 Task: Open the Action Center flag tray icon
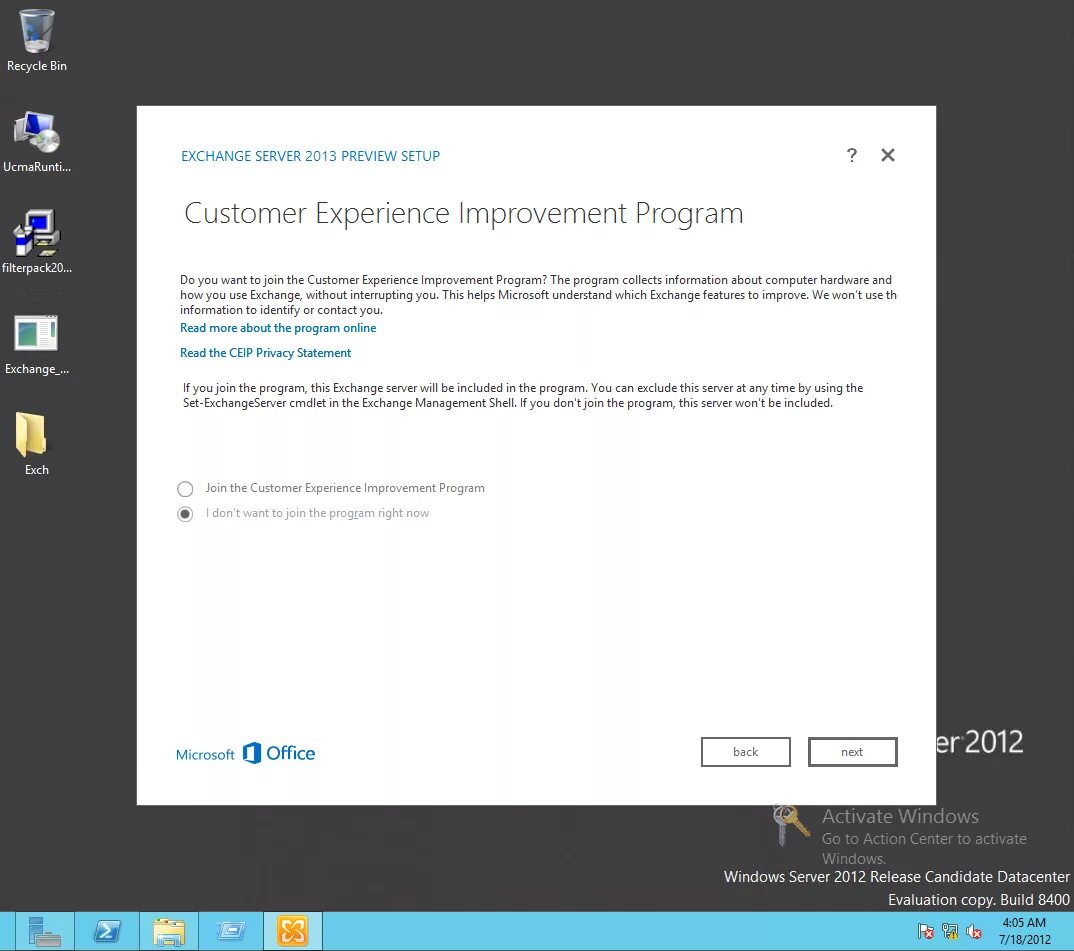(925, 932)
